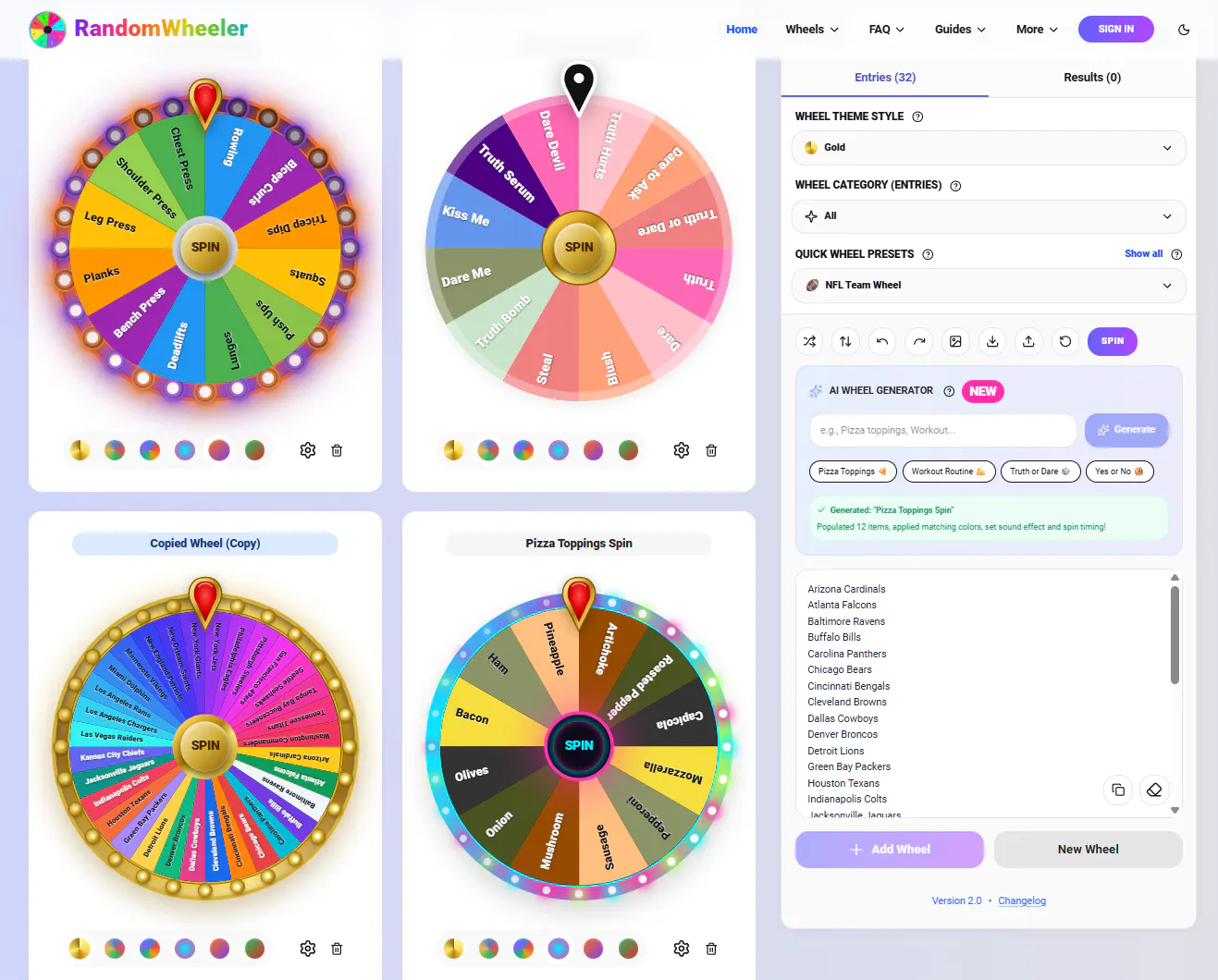Viewport: 1218px width, 980px height.
Task: Expand the Guides navigation menu
Action: [960, 30]
